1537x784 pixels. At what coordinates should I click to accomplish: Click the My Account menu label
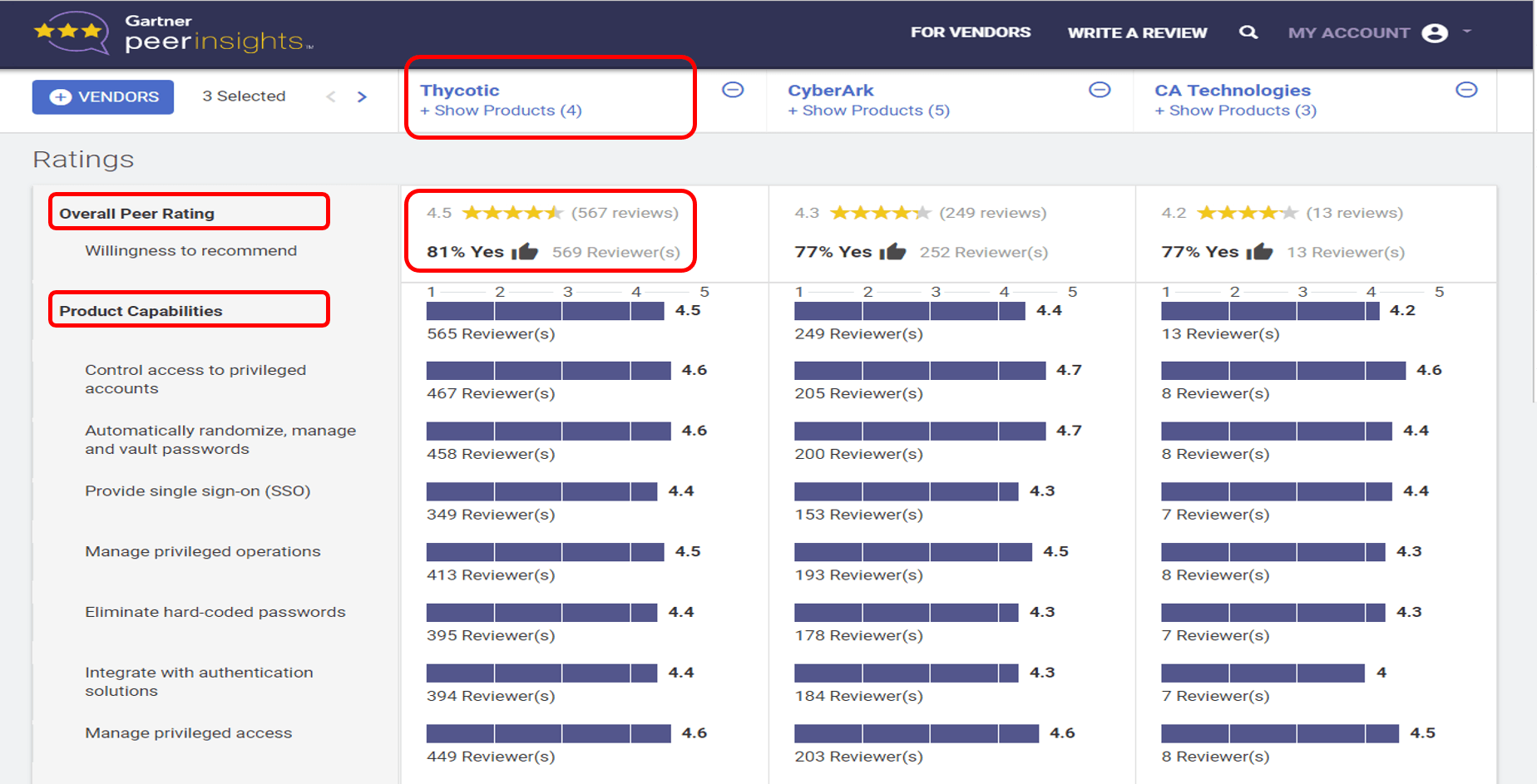click(x=1349, y=33)
